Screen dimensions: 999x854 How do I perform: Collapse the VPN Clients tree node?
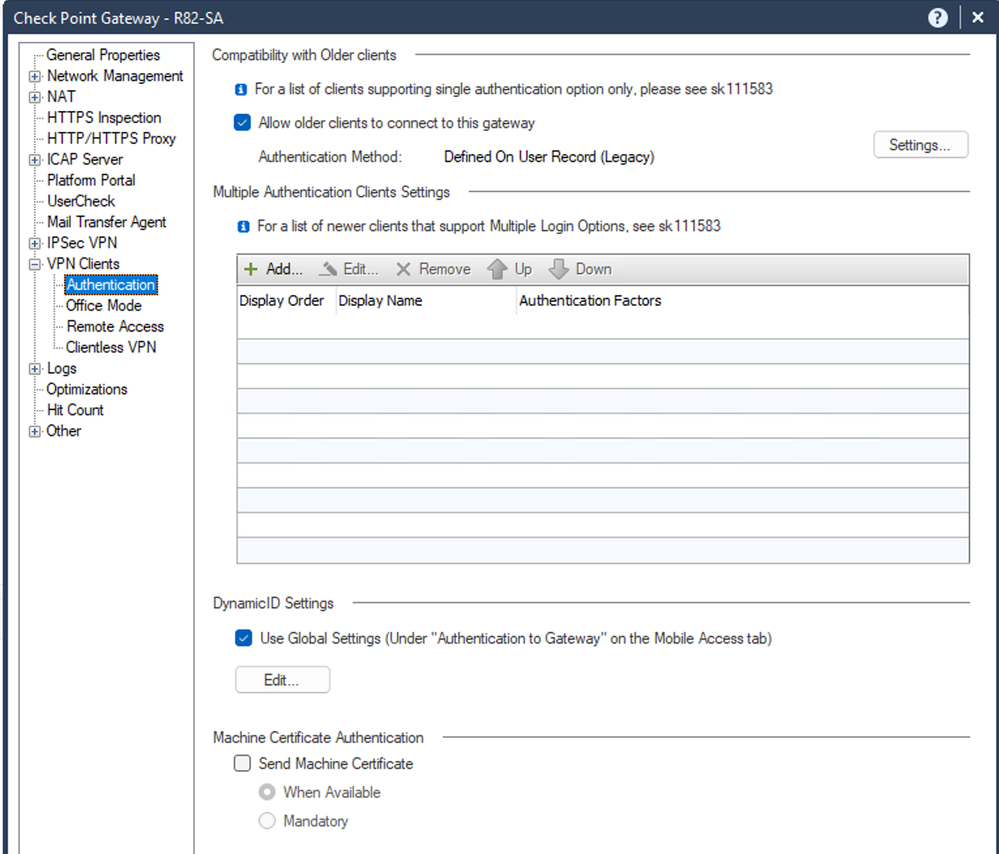point(34,264)
